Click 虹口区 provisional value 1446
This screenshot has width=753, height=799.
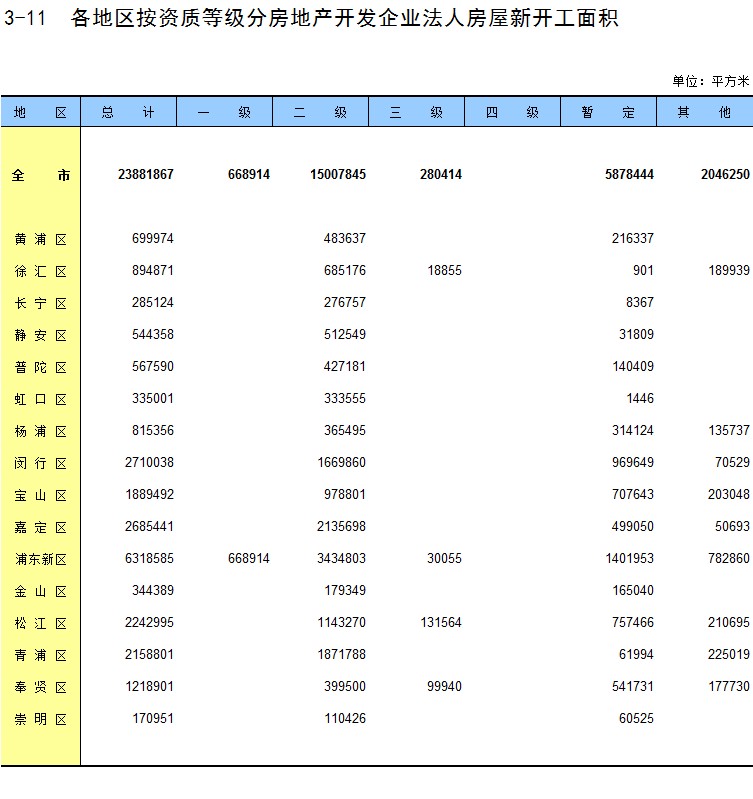tap(639, 399)
